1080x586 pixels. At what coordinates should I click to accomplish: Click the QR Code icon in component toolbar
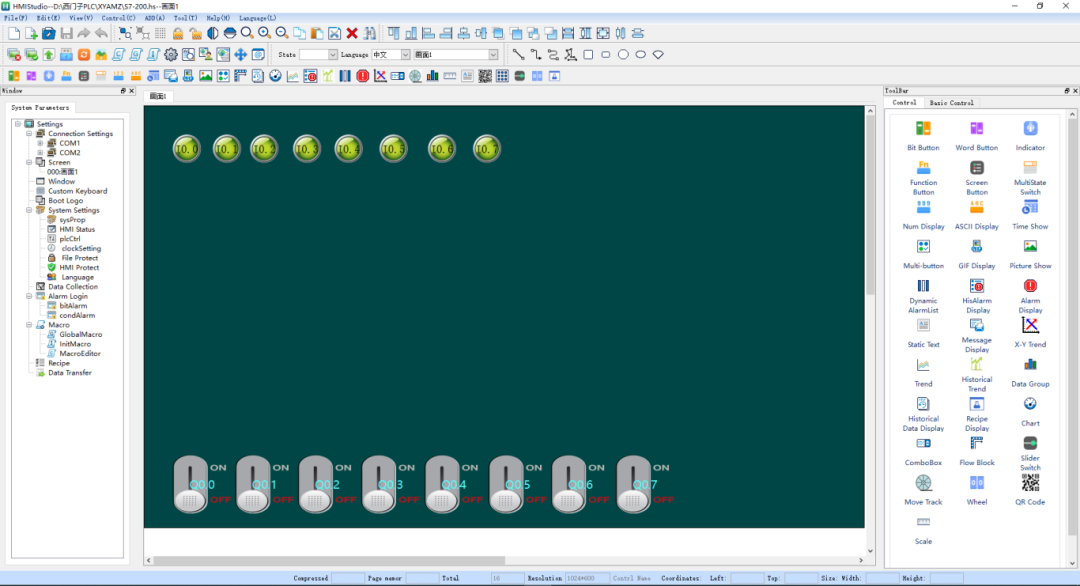(x=485, y=76)
